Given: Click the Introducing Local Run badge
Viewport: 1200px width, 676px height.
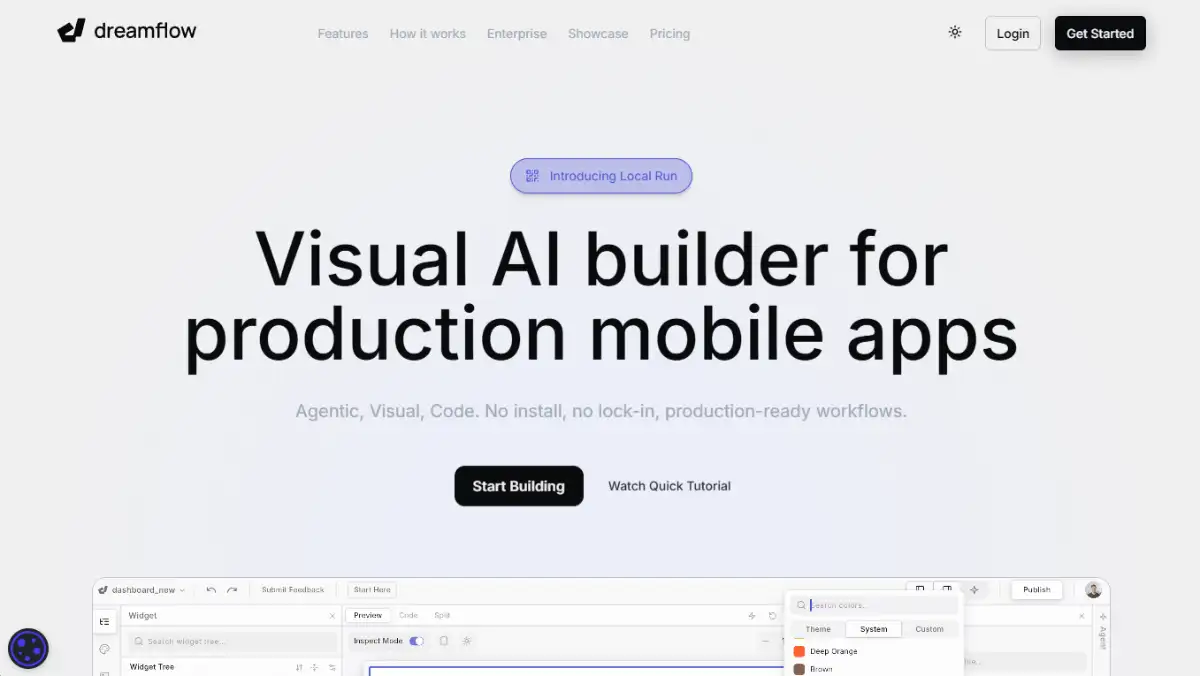Looking at the screenshot, I should pyautogui.click(x=601, y=176).
